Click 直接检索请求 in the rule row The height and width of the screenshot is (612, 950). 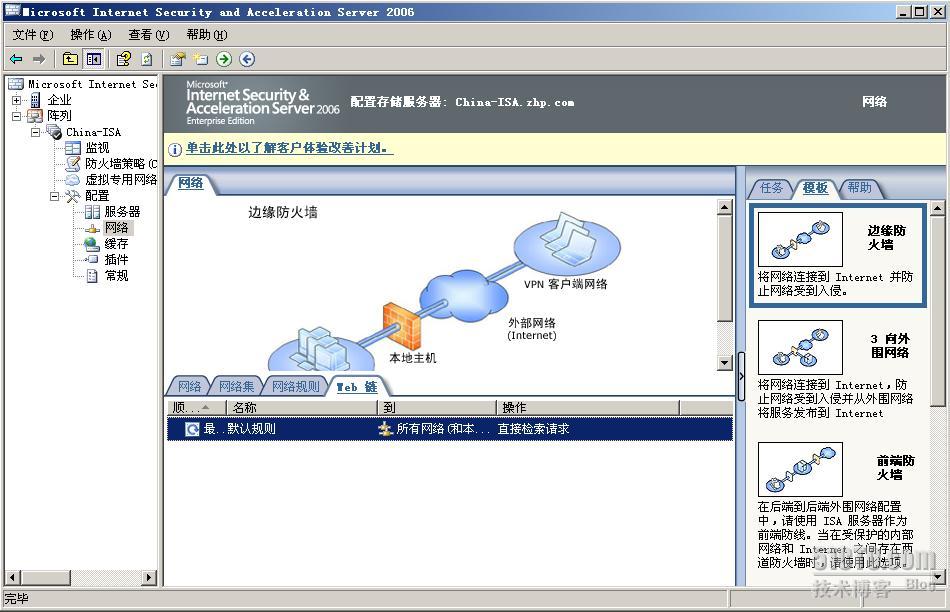pyautogui.click(x=533, y=429)
